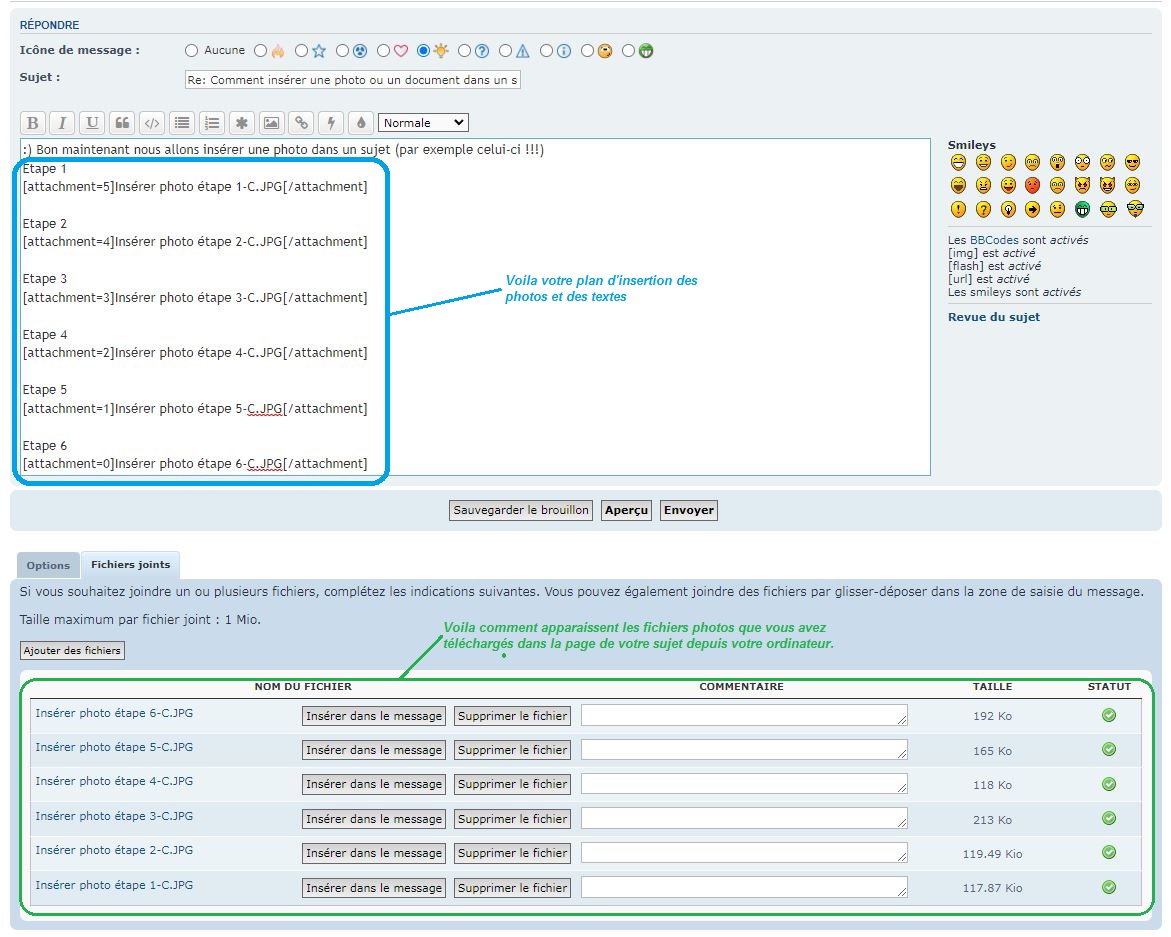Select the Fichiers joints tab
The height and width of the screenshot is (937, 1171).
[130, 565]
